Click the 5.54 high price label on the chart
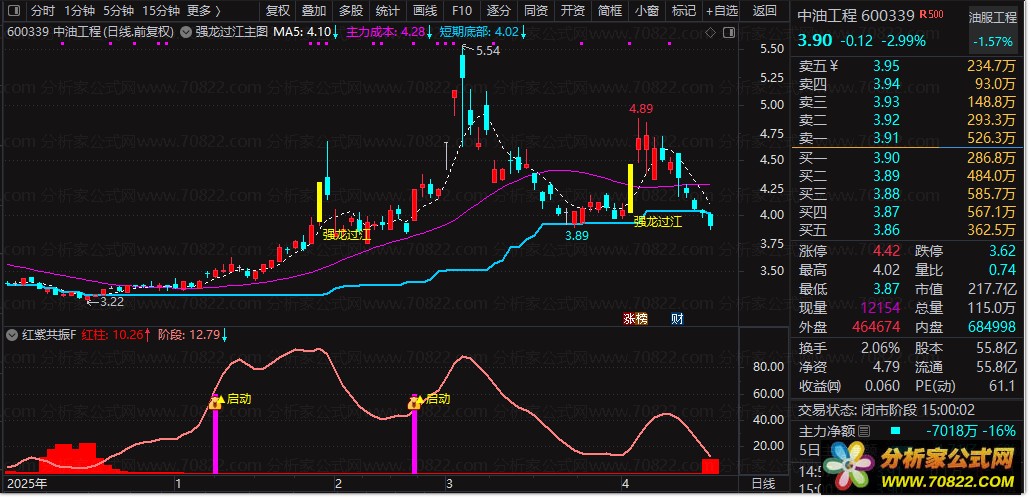The image size is (1031, 498). tap(487, 51)
